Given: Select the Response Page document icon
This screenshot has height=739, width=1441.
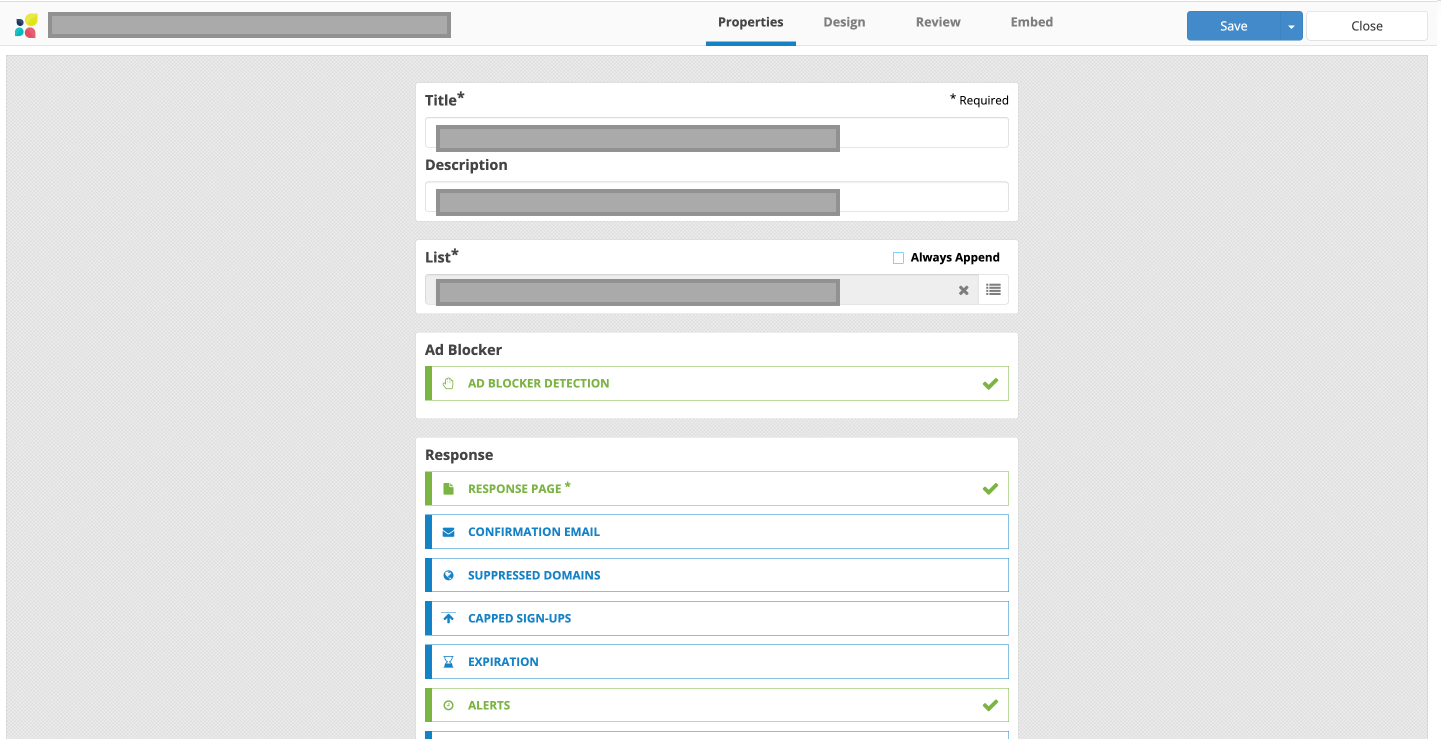Looking at the screenshot, I should [448, 488].
